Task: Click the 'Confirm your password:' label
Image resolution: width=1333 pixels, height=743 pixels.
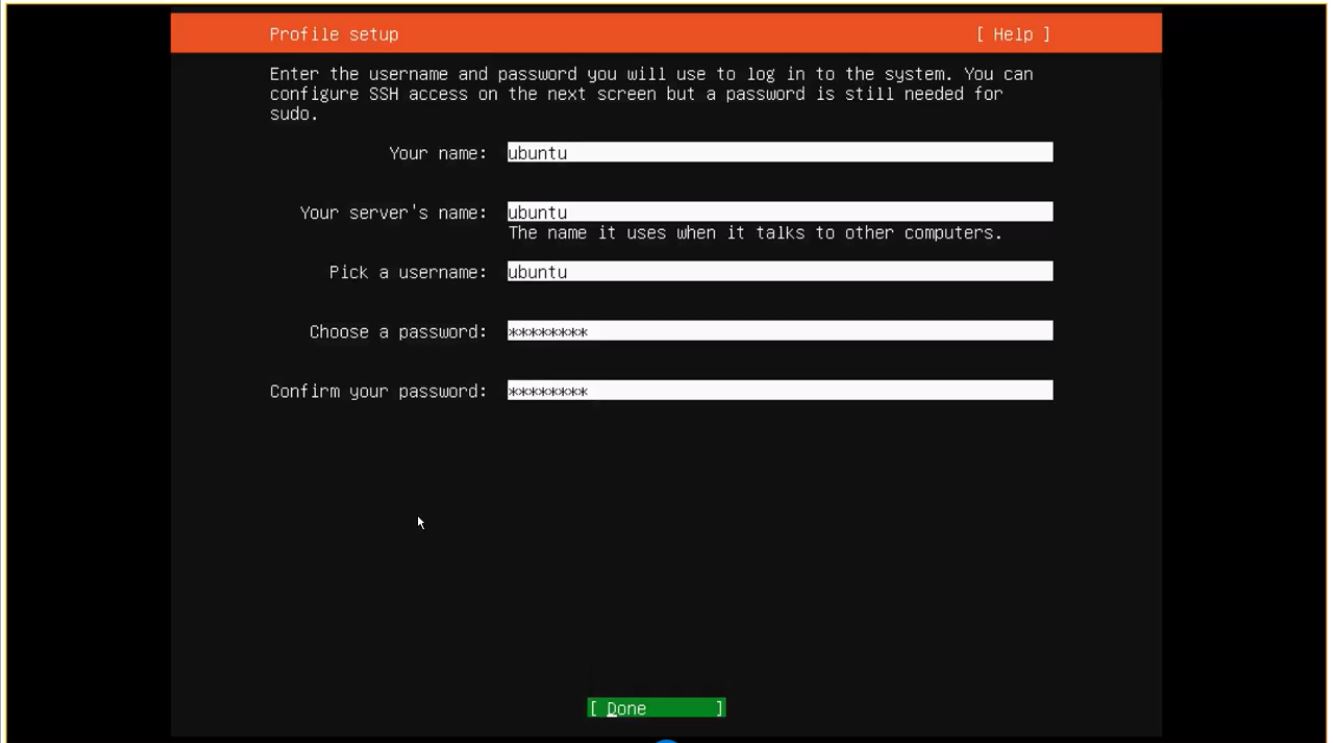Action: 378,391
